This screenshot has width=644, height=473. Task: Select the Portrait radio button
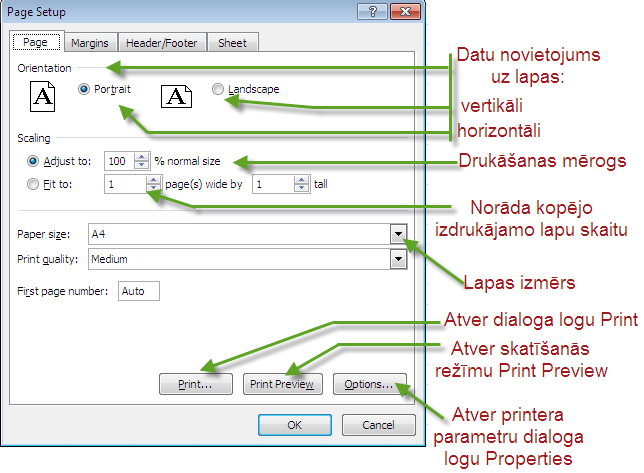(x=84, y=90)
